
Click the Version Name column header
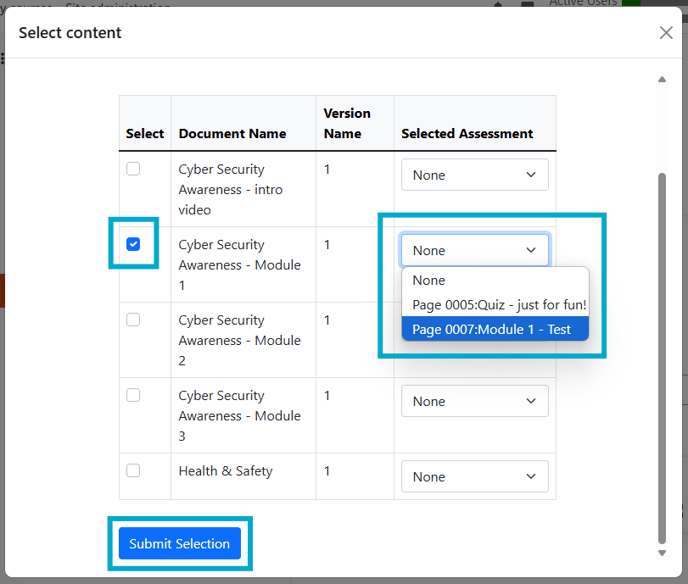[347, 123]
